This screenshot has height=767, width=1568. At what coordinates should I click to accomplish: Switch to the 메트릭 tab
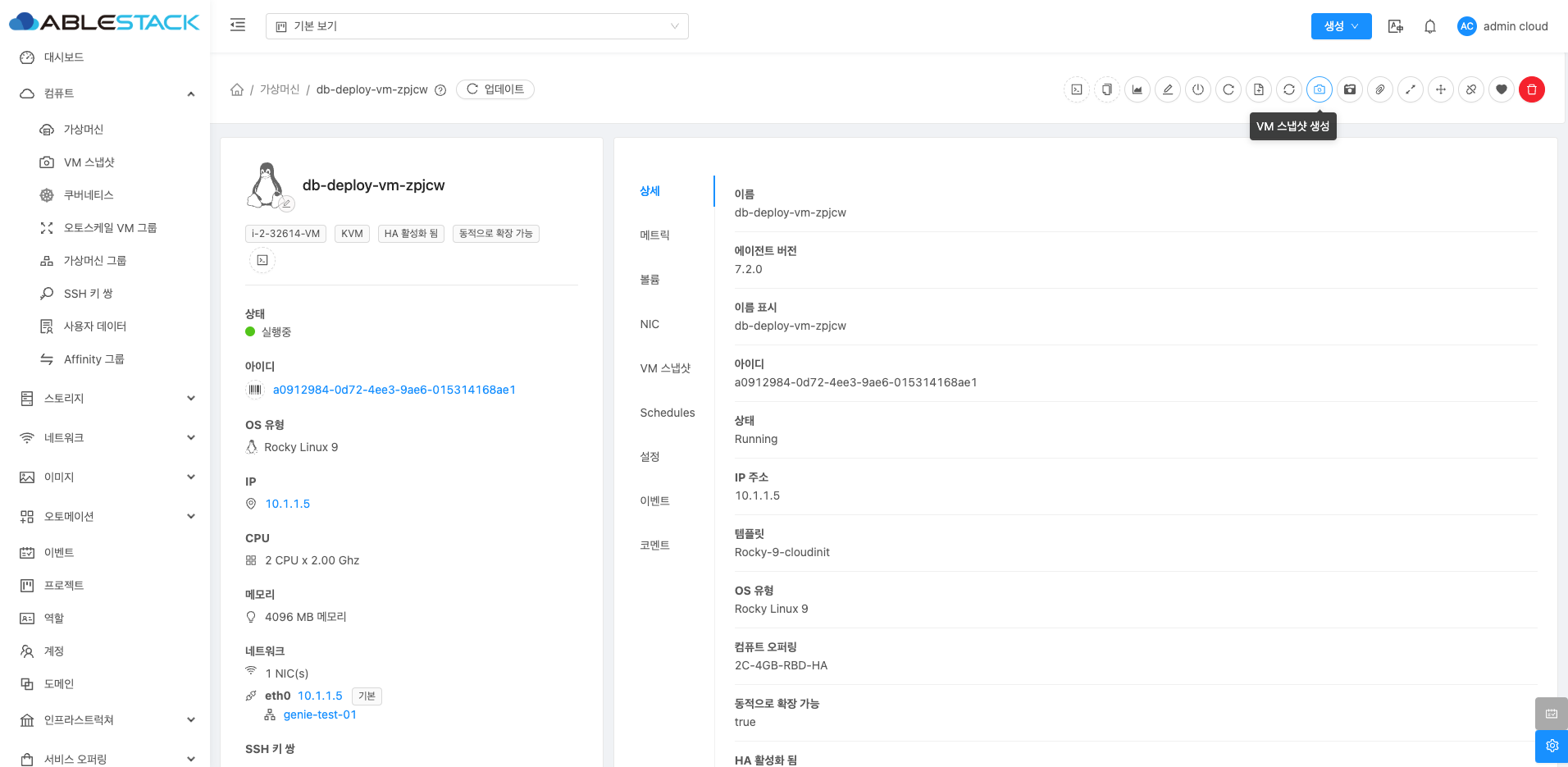point(654,235)
